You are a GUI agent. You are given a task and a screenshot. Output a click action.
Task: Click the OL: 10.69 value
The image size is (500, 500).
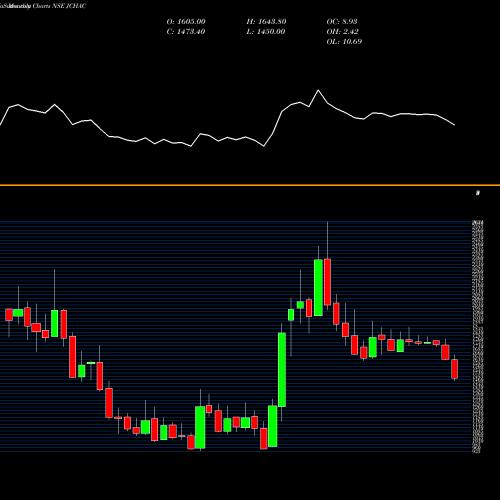coord(344,42)
